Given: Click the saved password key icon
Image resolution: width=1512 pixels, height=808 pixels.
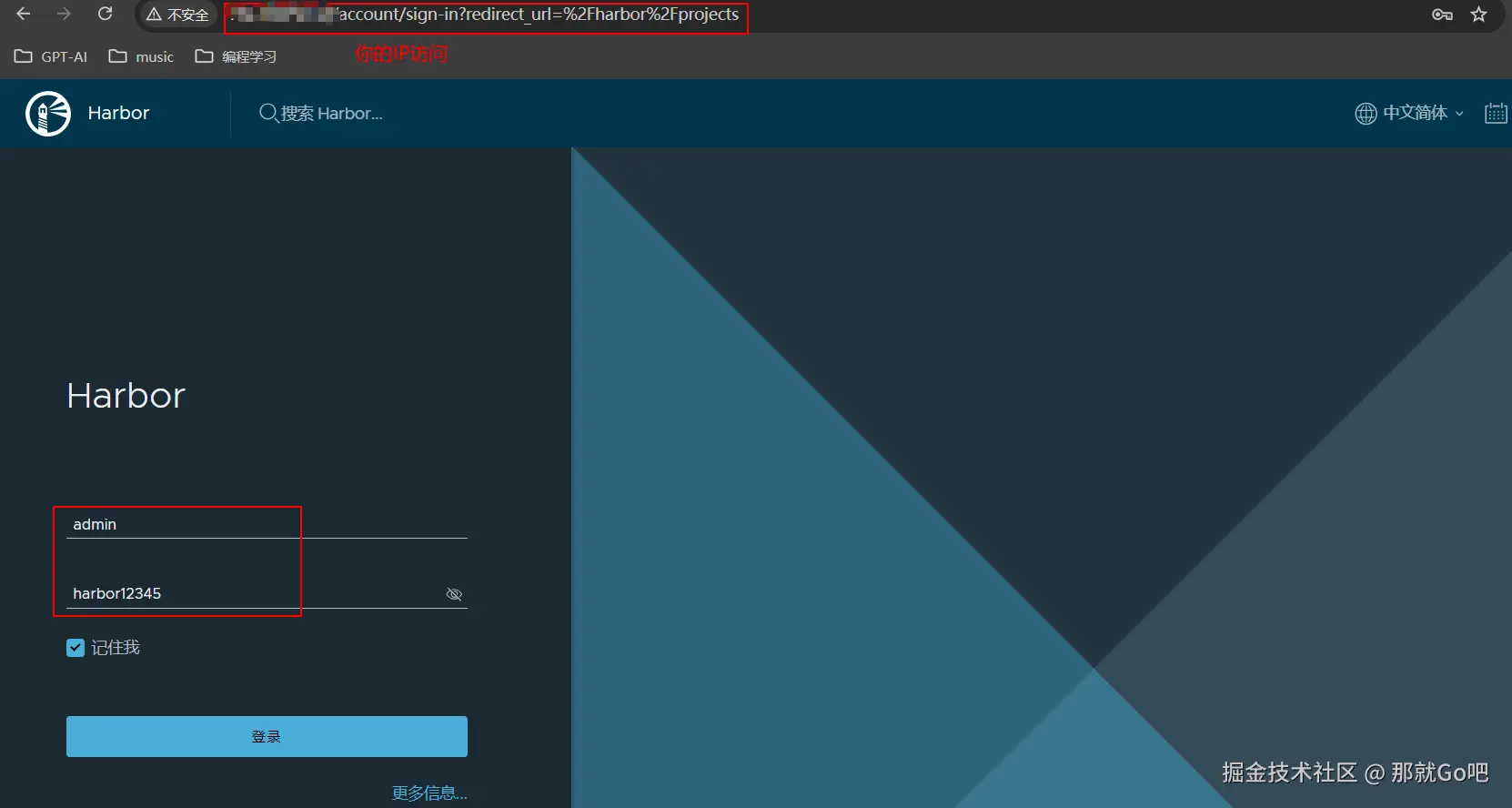Looking at the screenshot, I should (x=1442, y=15).
